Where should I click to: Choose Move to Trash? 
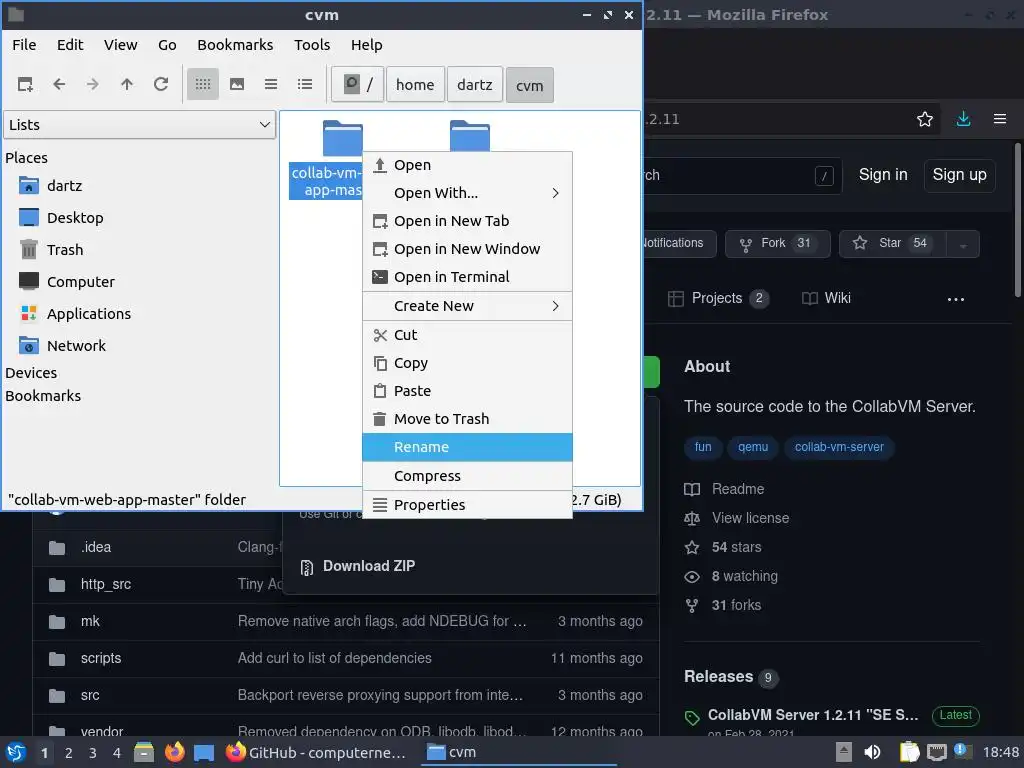click(x=467, y=419)
